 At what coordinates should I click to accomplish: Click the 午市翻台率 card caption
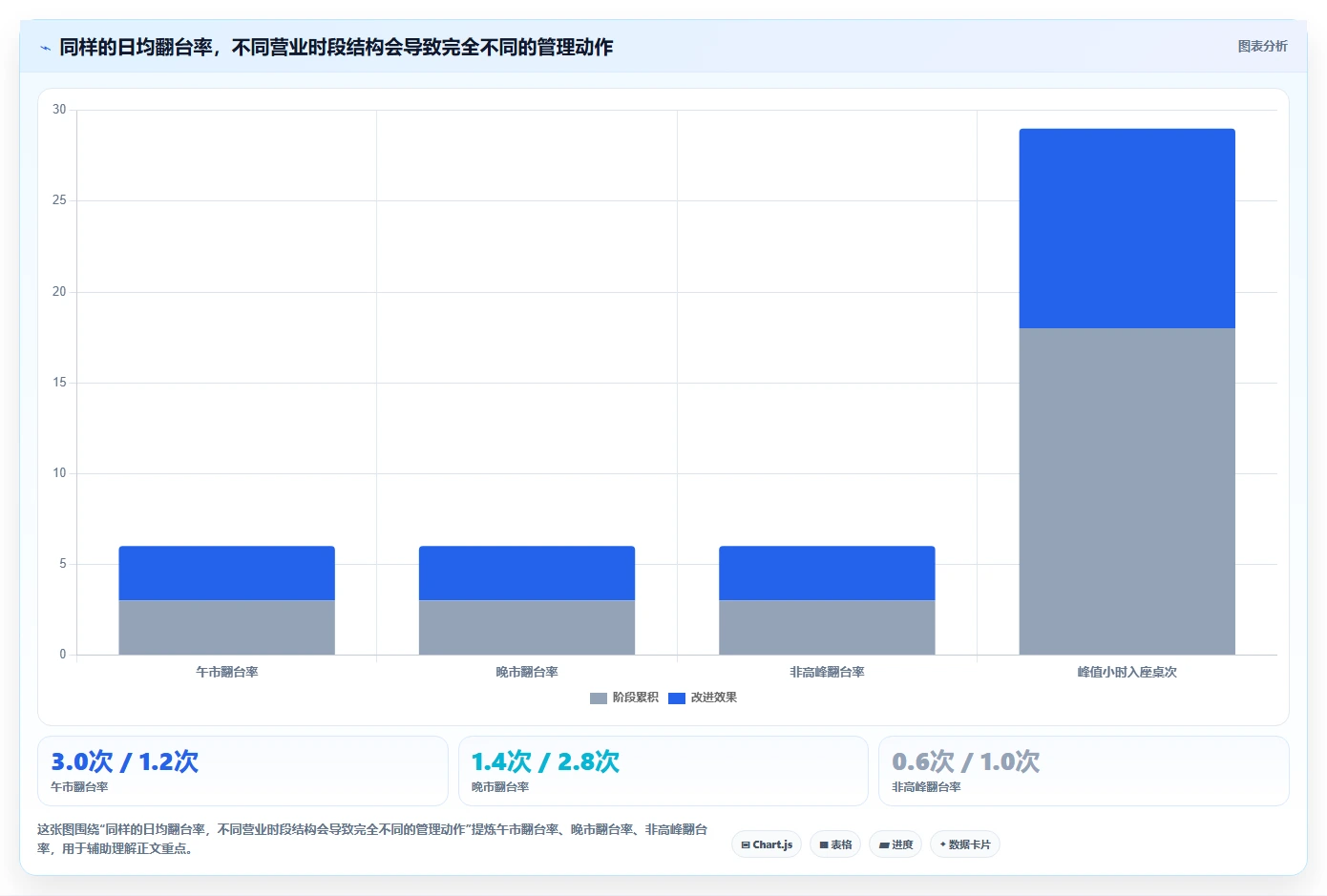point(79,787)
